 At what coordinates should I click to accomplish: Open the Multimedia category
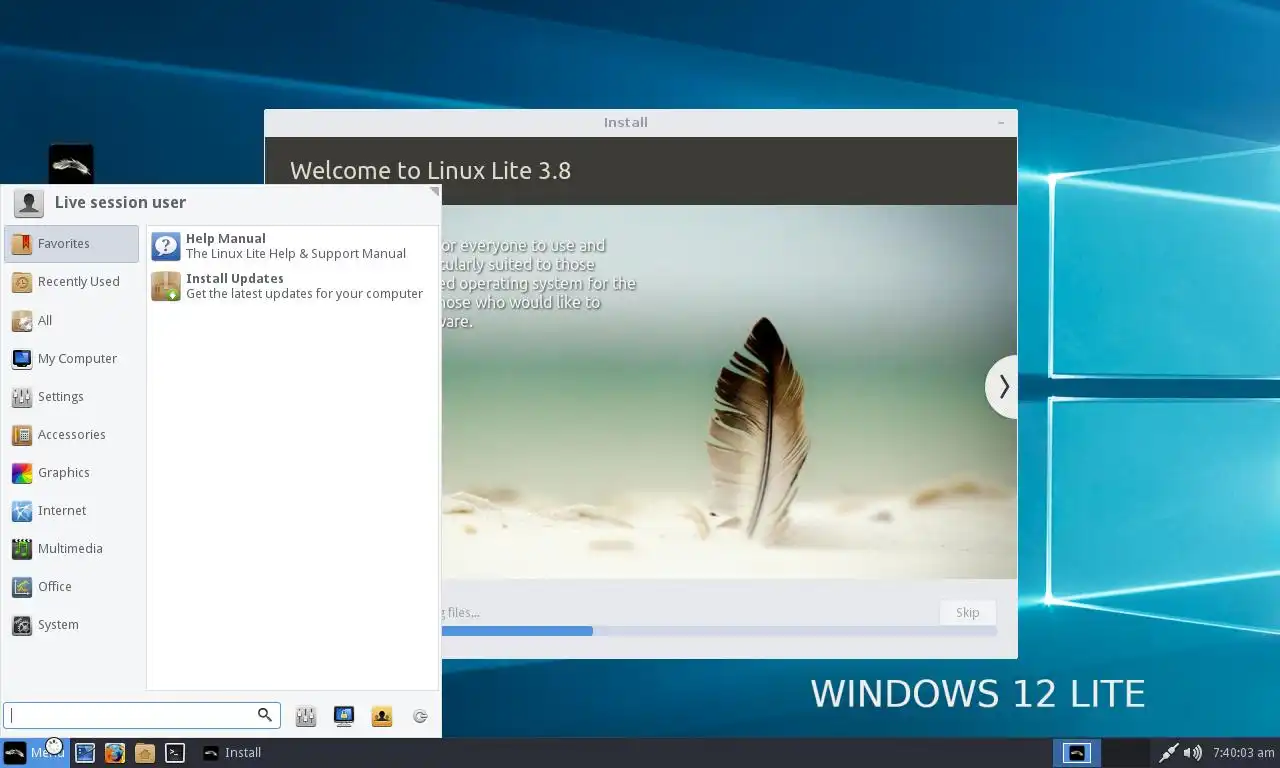tap(72, 548)
